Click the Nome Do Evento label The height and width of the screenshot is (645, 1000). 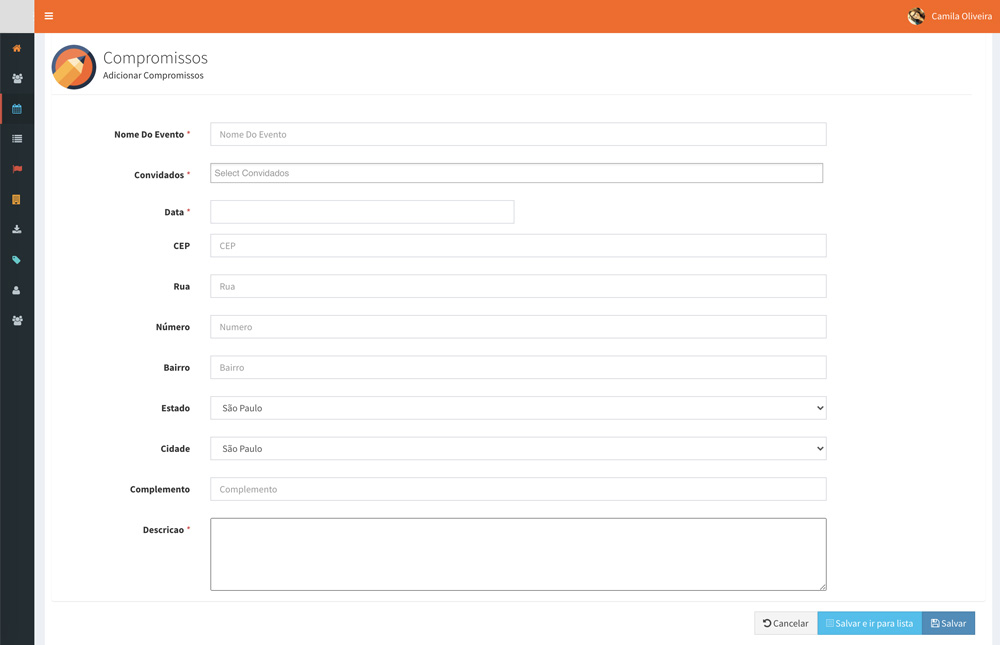click(149, 135)
